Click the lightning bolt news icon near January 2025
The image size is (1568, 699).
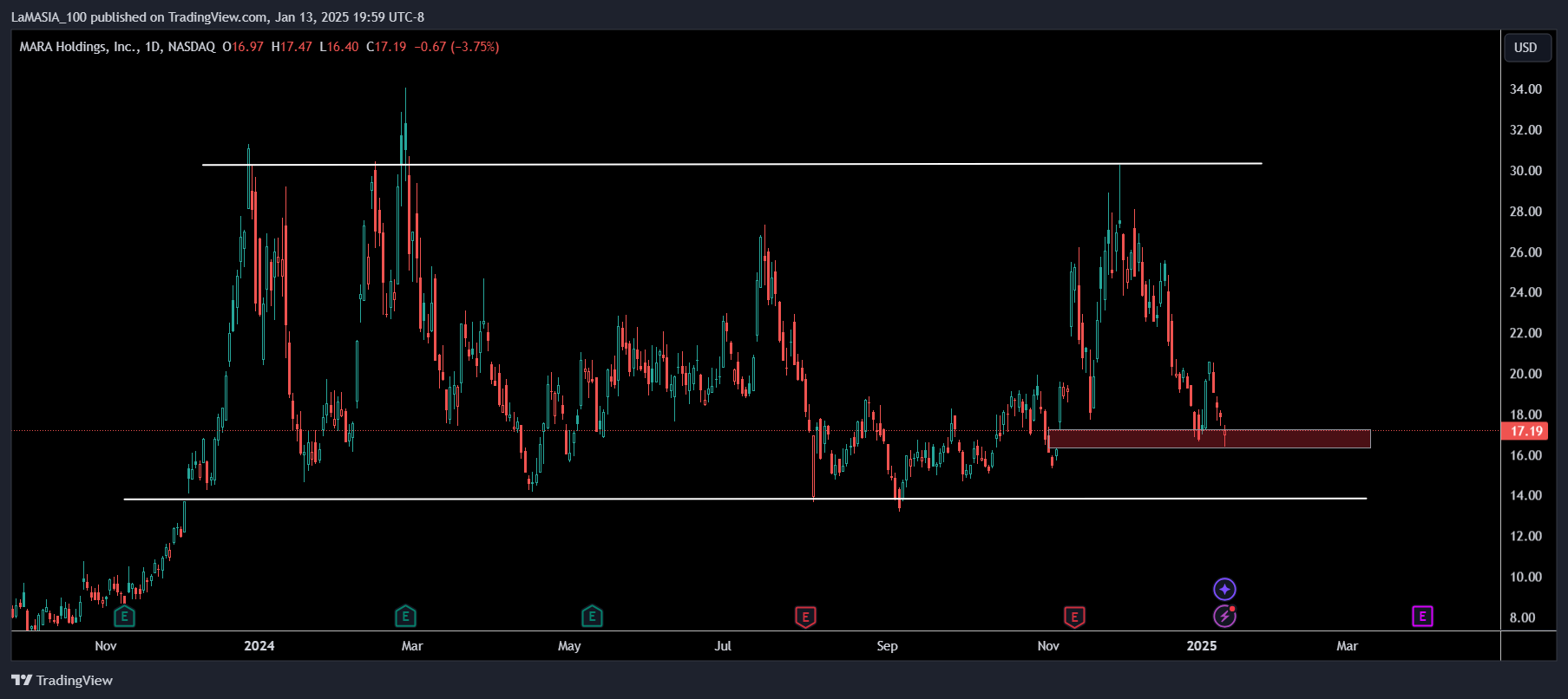[x=1224, y=617]
